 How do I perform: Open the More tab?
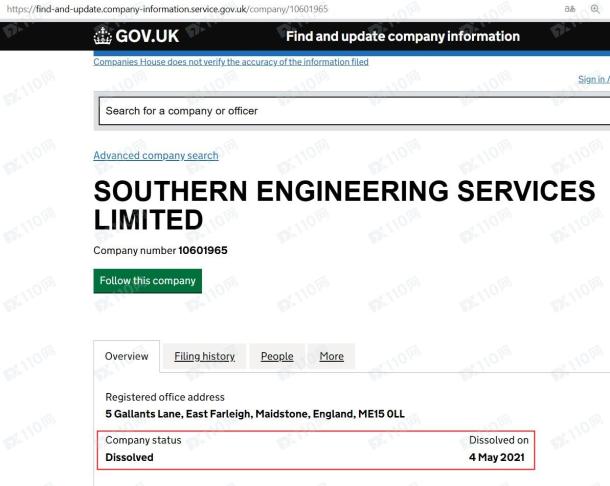[331, 356]
